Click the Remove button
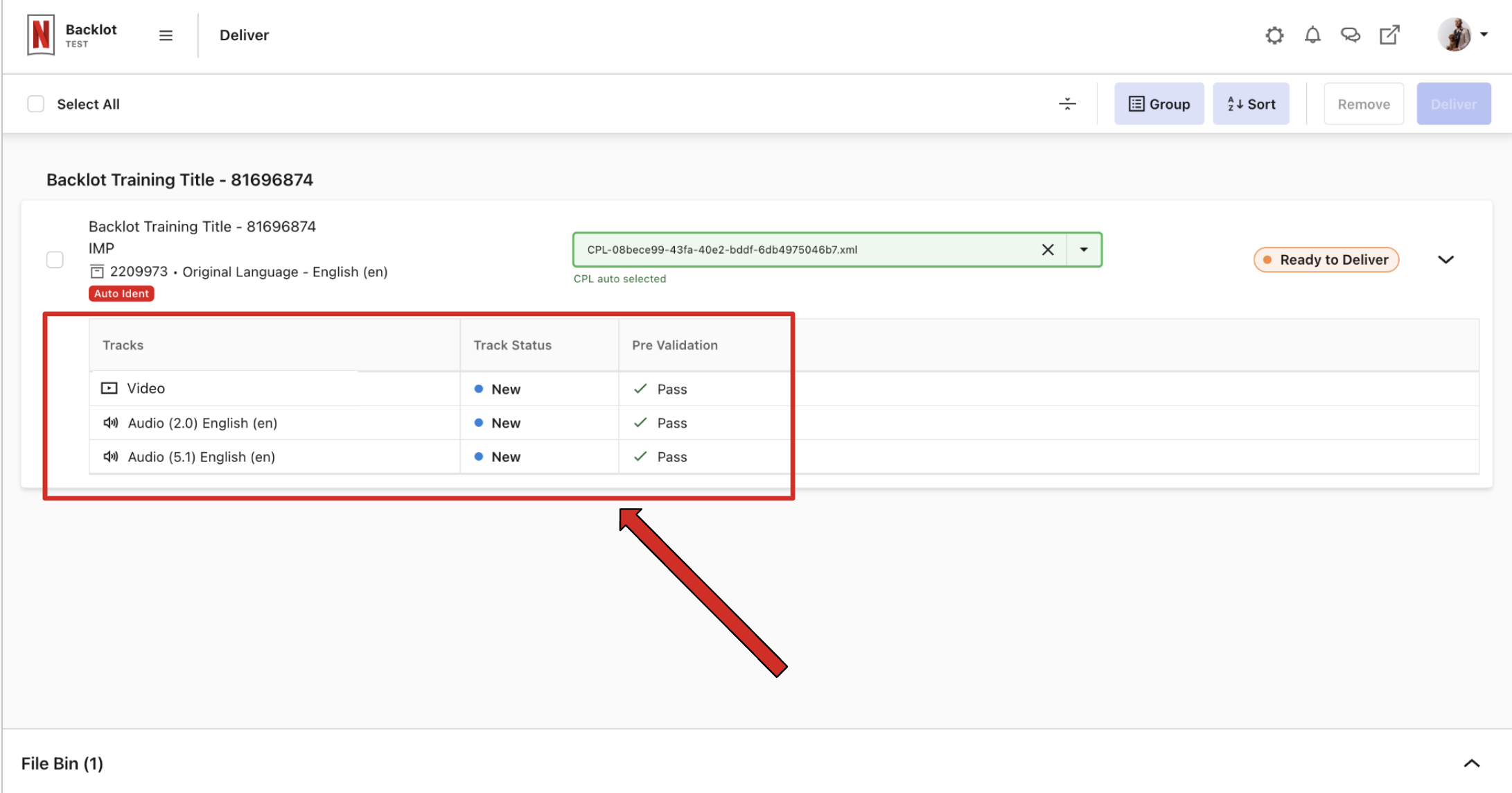 (x=1363, y=103)
